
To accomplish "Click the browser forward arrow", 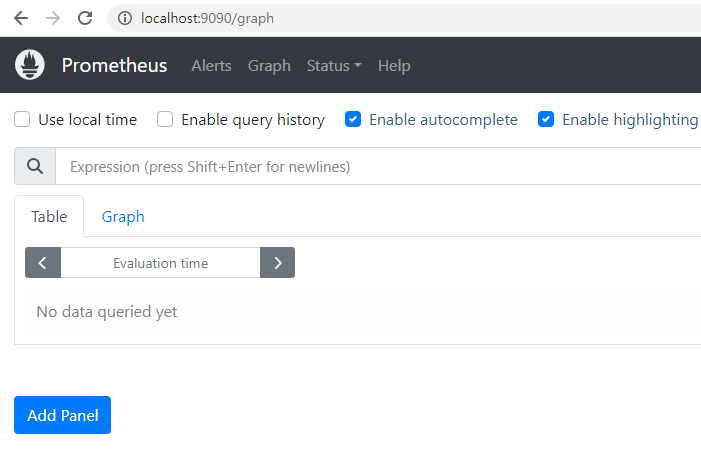I will pos(53,18).
